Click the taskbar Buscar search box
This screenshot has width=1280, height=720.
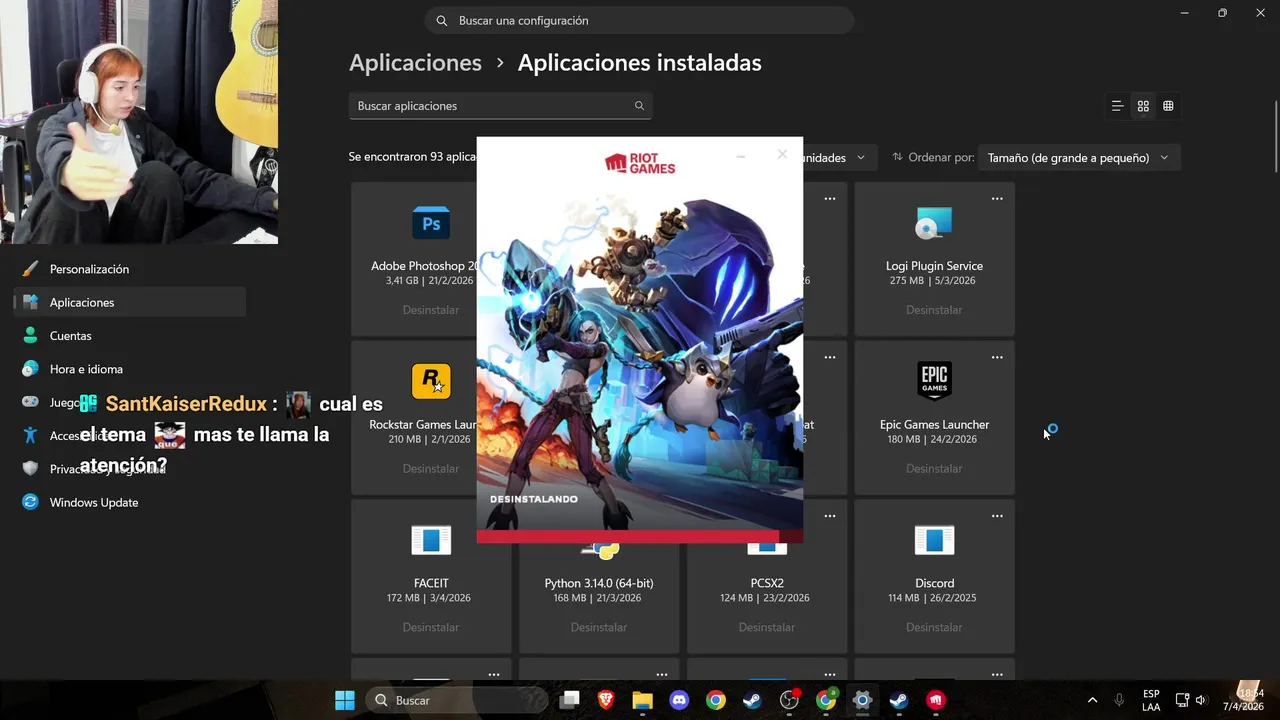click(x=457, y=700)
